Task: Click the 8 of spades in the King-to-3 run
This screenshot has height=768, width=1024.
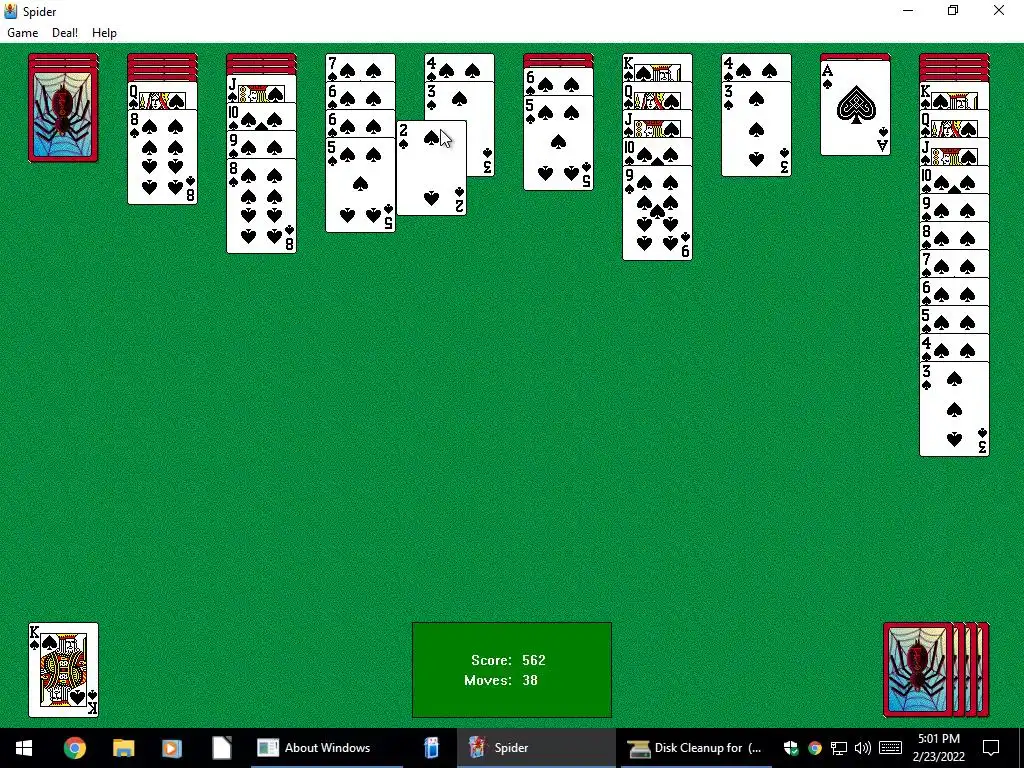Action: coord(954,236)
